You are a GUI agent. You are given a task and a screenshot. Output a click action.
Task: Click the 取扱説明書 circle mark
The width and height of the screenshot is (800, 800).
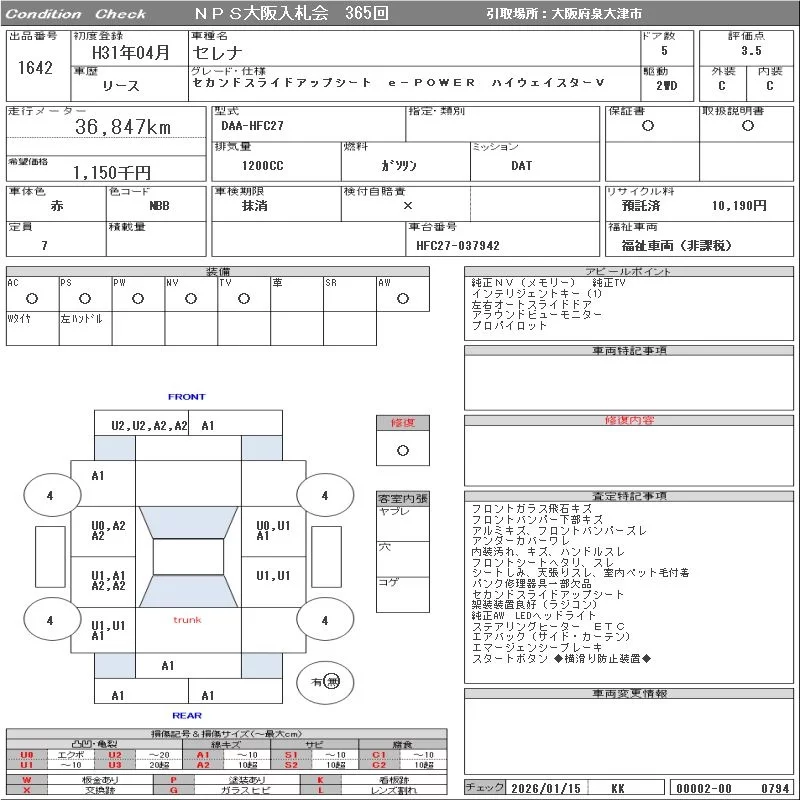[747, 126]
